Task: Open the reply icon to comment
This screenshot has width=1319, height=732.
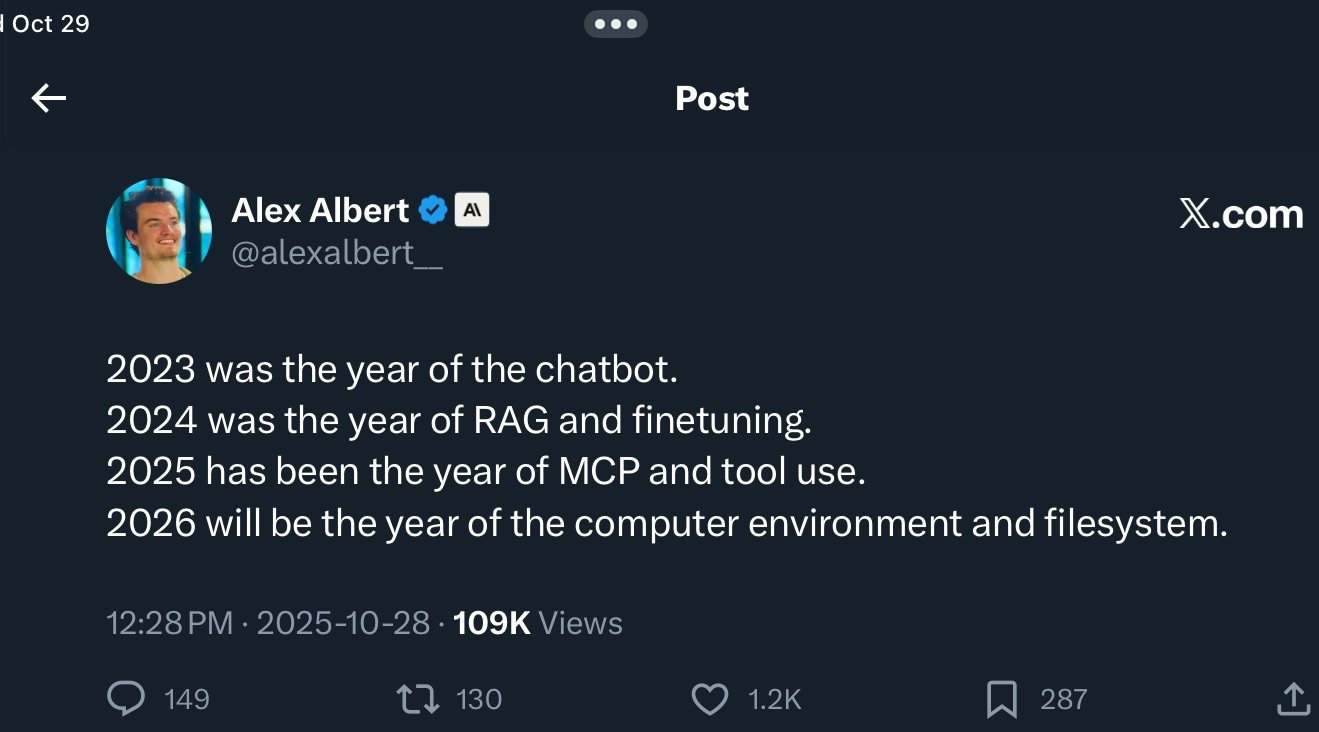Action: click(126, 699)
